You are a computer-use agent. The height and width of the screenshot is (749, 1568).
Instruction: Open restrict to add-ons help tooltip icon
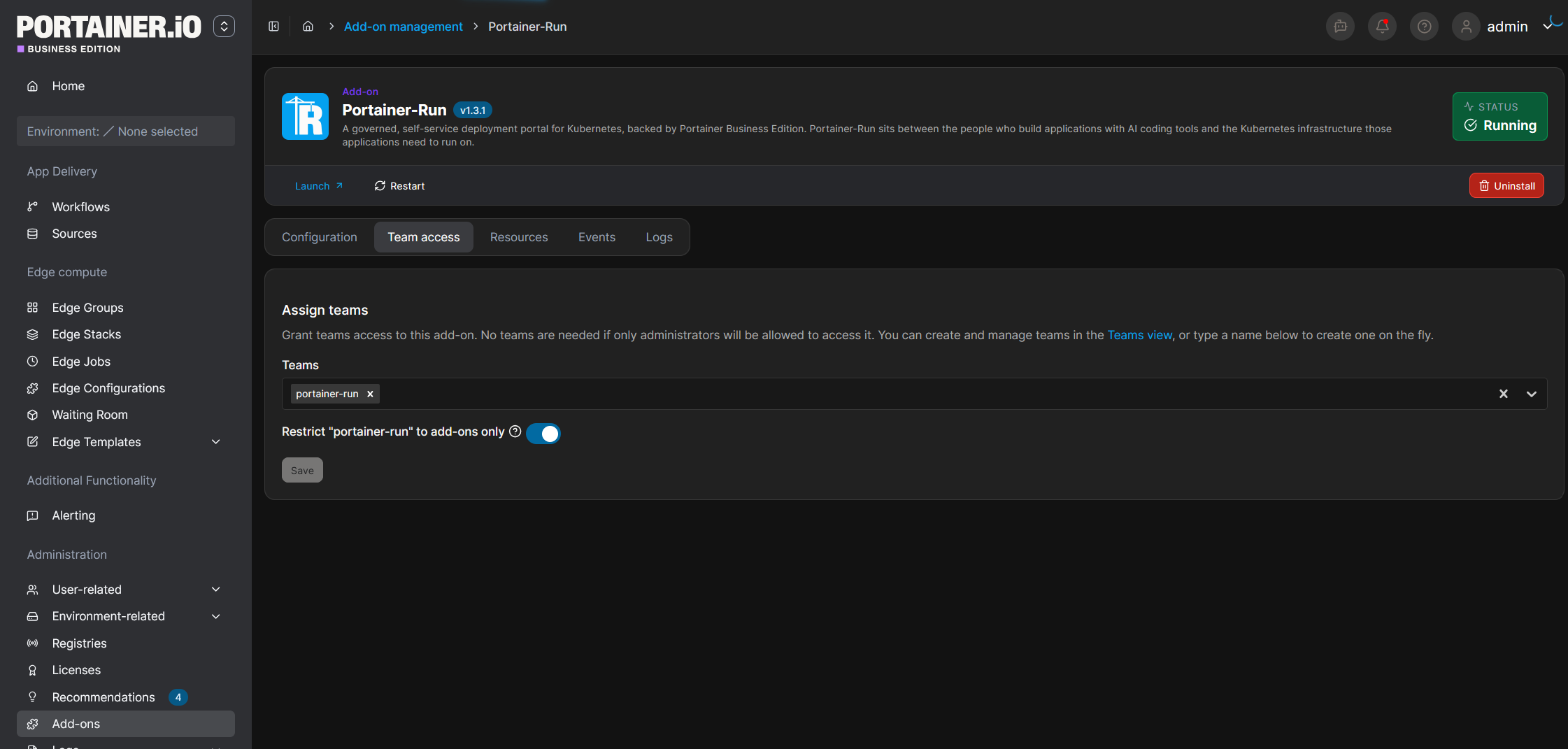pos(515,431)
